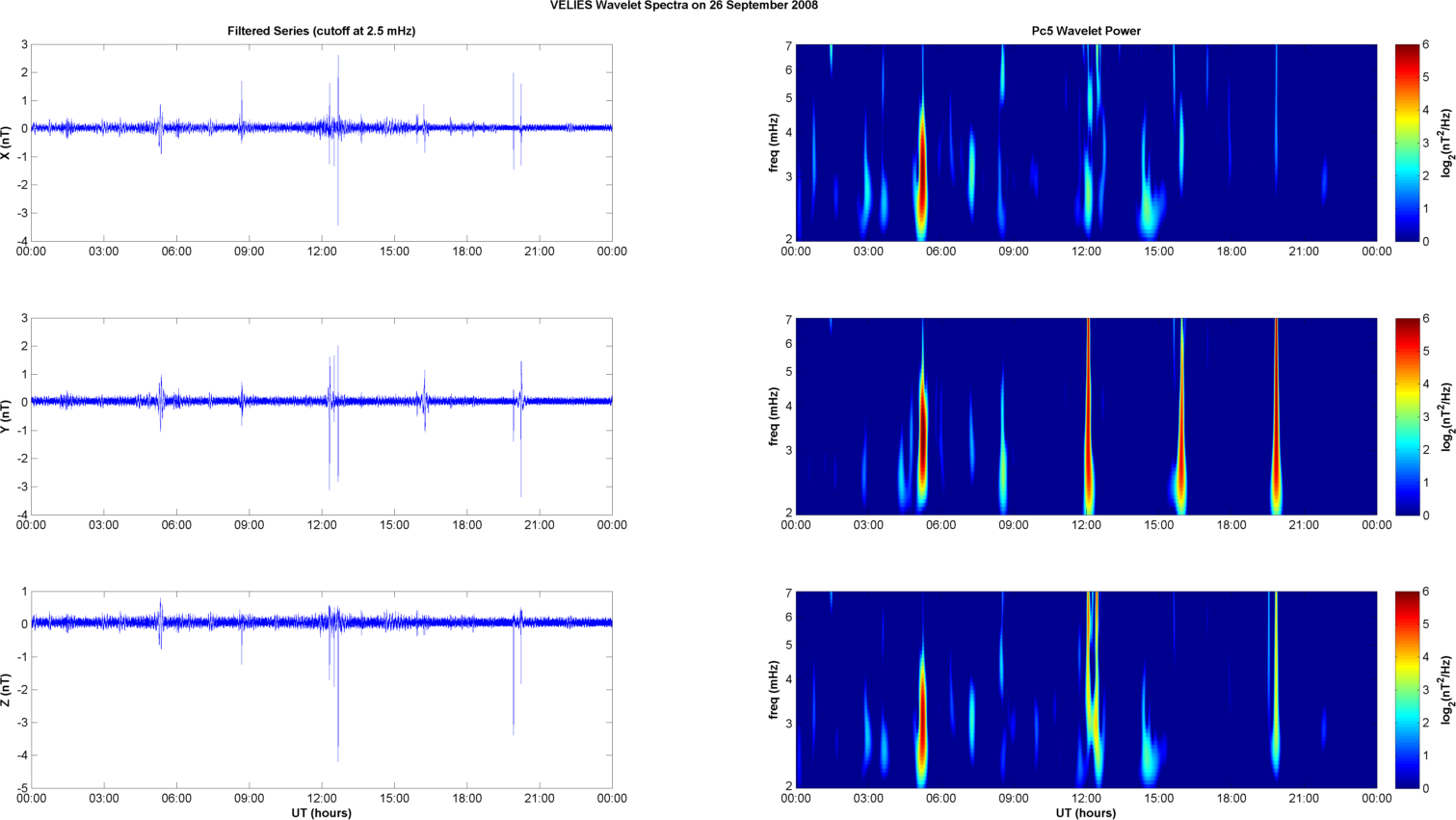Click the red streak near 20:00 in middle spectrogram
This screenshot has height=820, width=1456.
[1276, 414]
